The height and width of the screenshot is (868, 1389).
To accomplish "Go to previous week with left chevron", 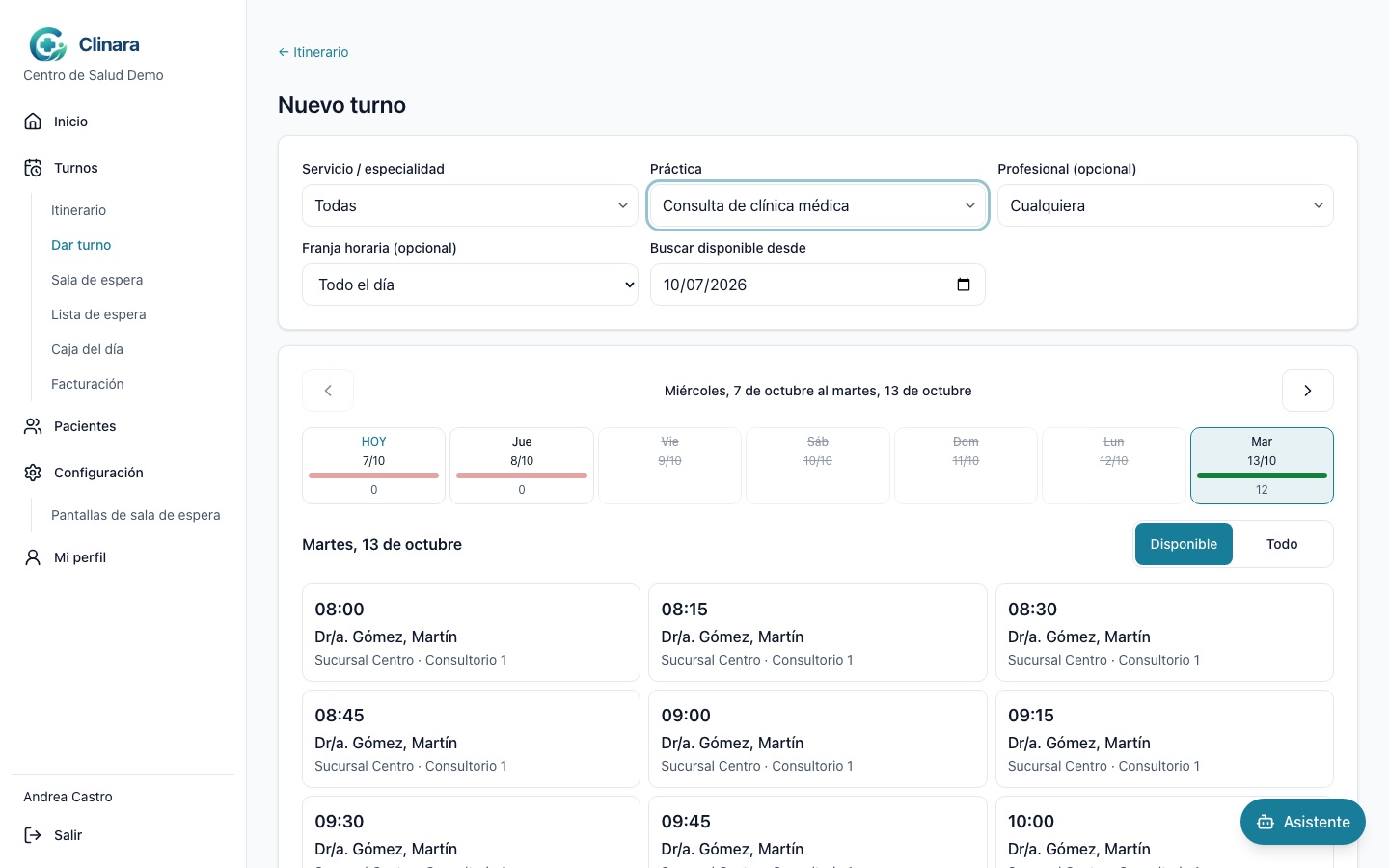I will coord(328,391).
